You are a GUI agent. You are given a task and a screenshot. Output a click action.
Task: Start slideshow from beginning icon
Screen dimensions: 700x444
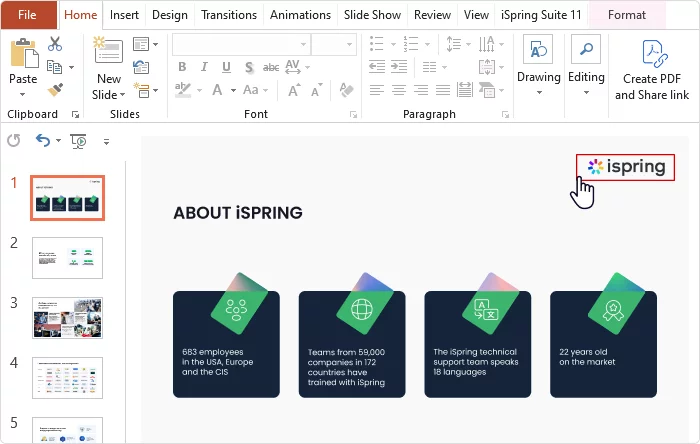[79, 141]
